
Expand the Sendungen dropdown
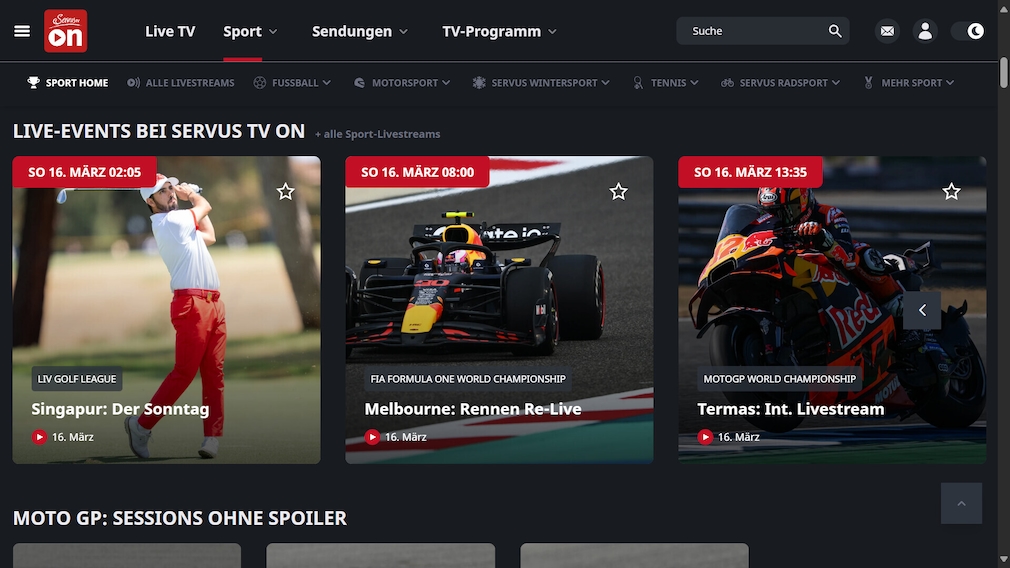[x=359, y=31]
